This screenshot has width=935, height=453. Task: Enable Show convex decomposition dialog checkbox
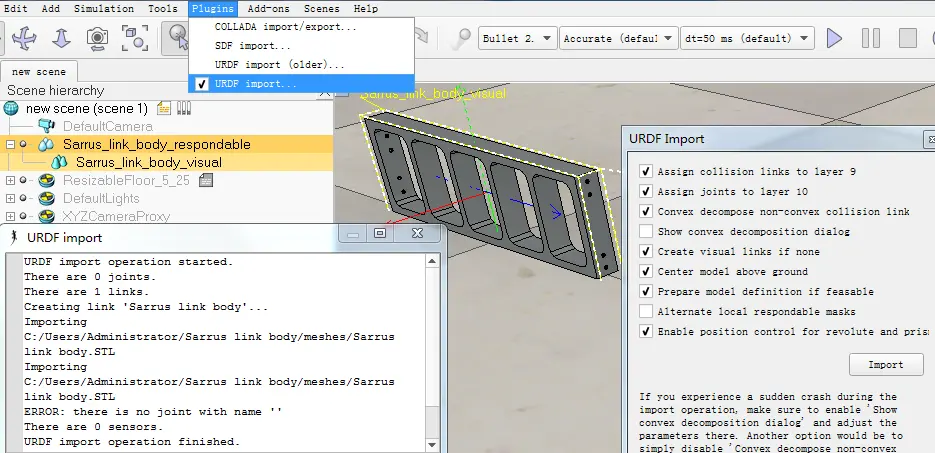tap(646, 231)
